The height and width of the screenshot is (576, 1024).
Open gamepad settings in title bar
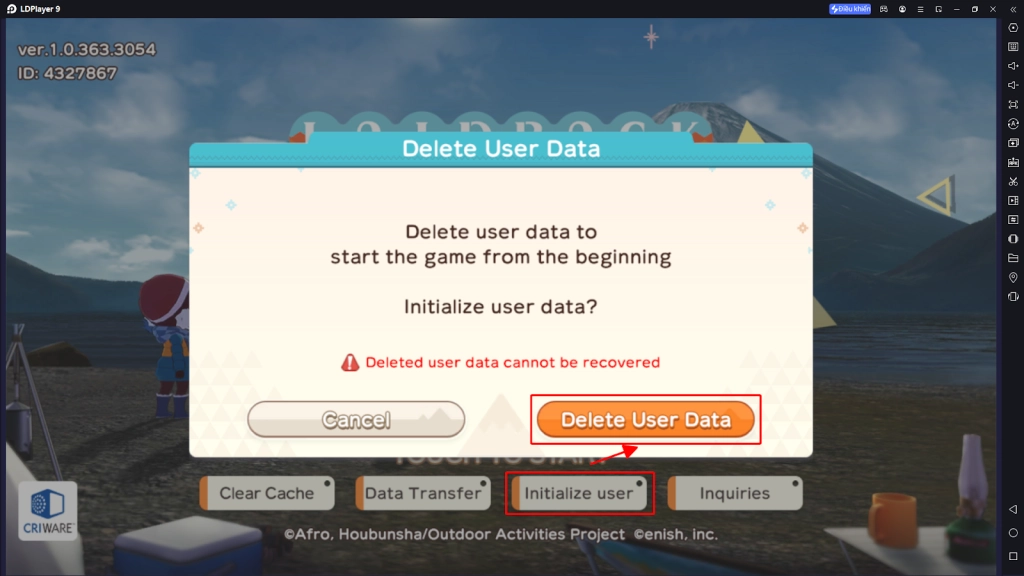click(884, 9)
